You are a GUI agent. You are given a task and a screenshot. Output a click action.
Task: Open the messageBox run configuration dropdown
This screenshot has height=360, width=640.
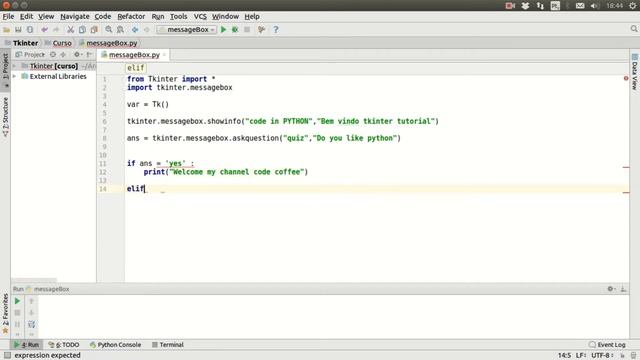pos(187,30)
